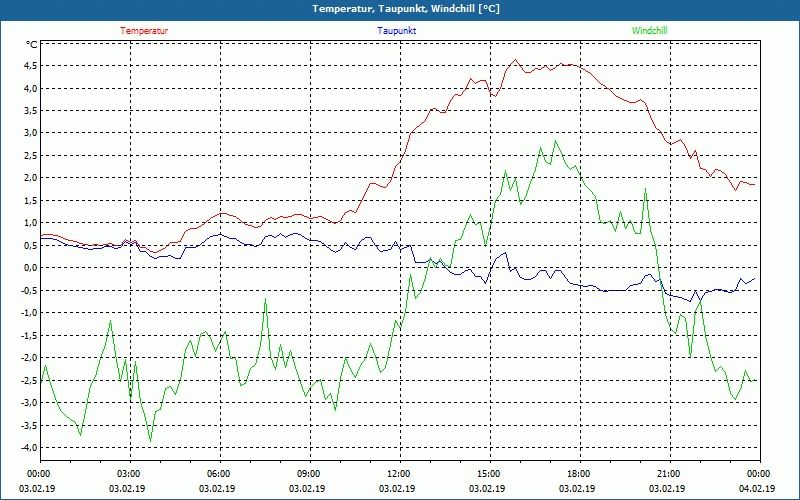Click the -2,5 y-axis value
800x500 pixels.
tap(29, 380)
